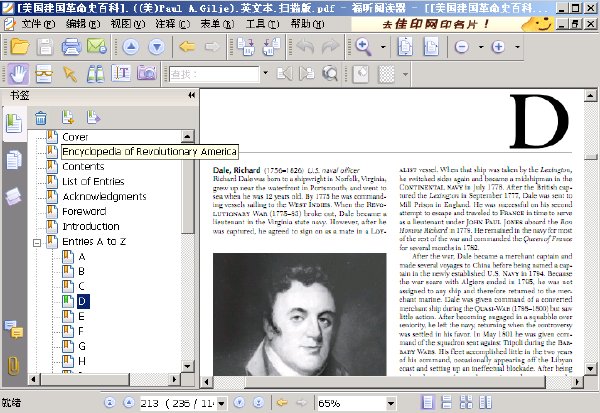The image size is (600, 413).
Task: Click the bookmark panel horizontal scrollbar thumb
Action: (x=85, y=379)
